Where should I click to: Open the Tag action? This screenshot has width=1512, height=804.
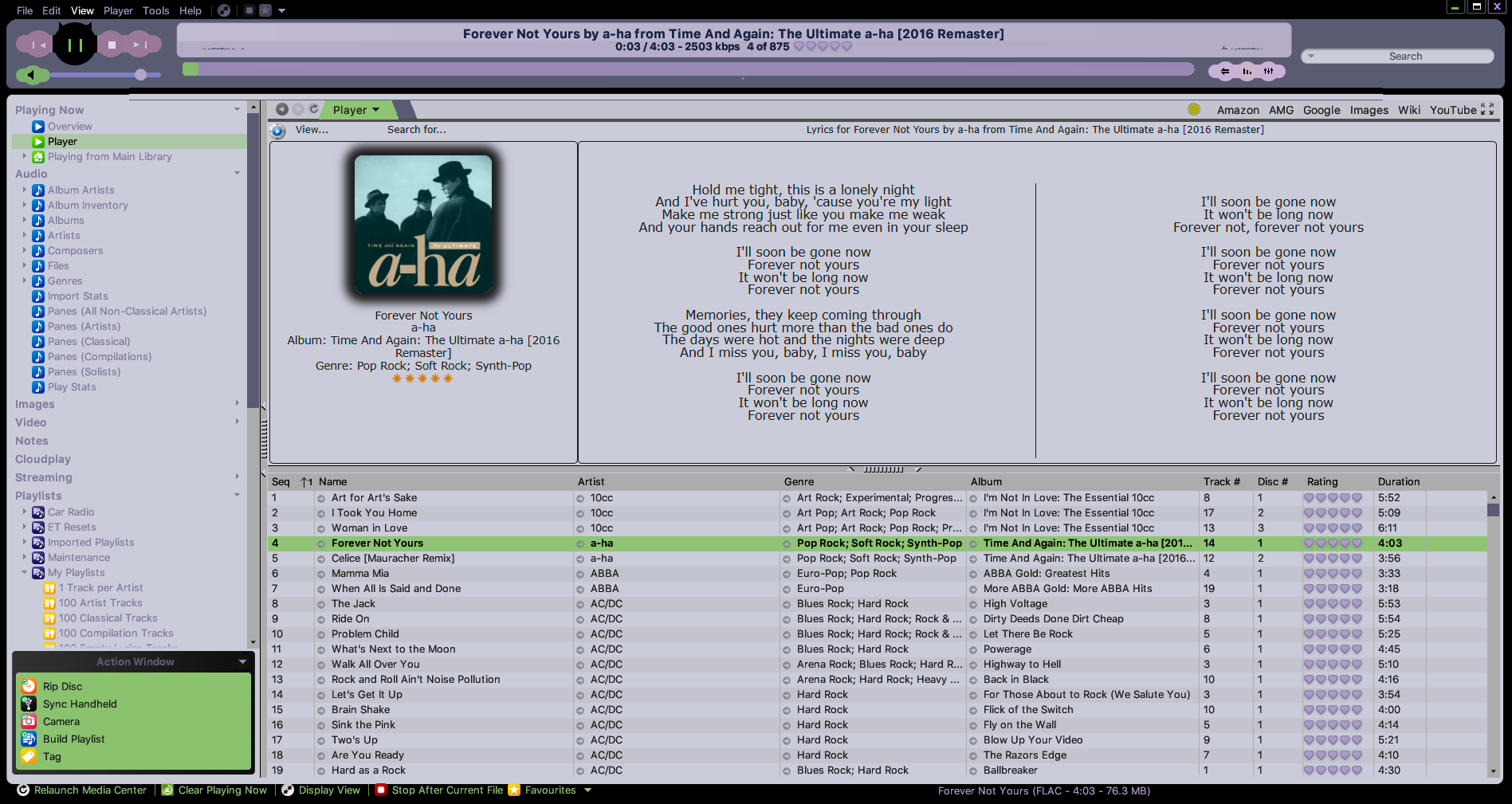(x=52, y=756)
